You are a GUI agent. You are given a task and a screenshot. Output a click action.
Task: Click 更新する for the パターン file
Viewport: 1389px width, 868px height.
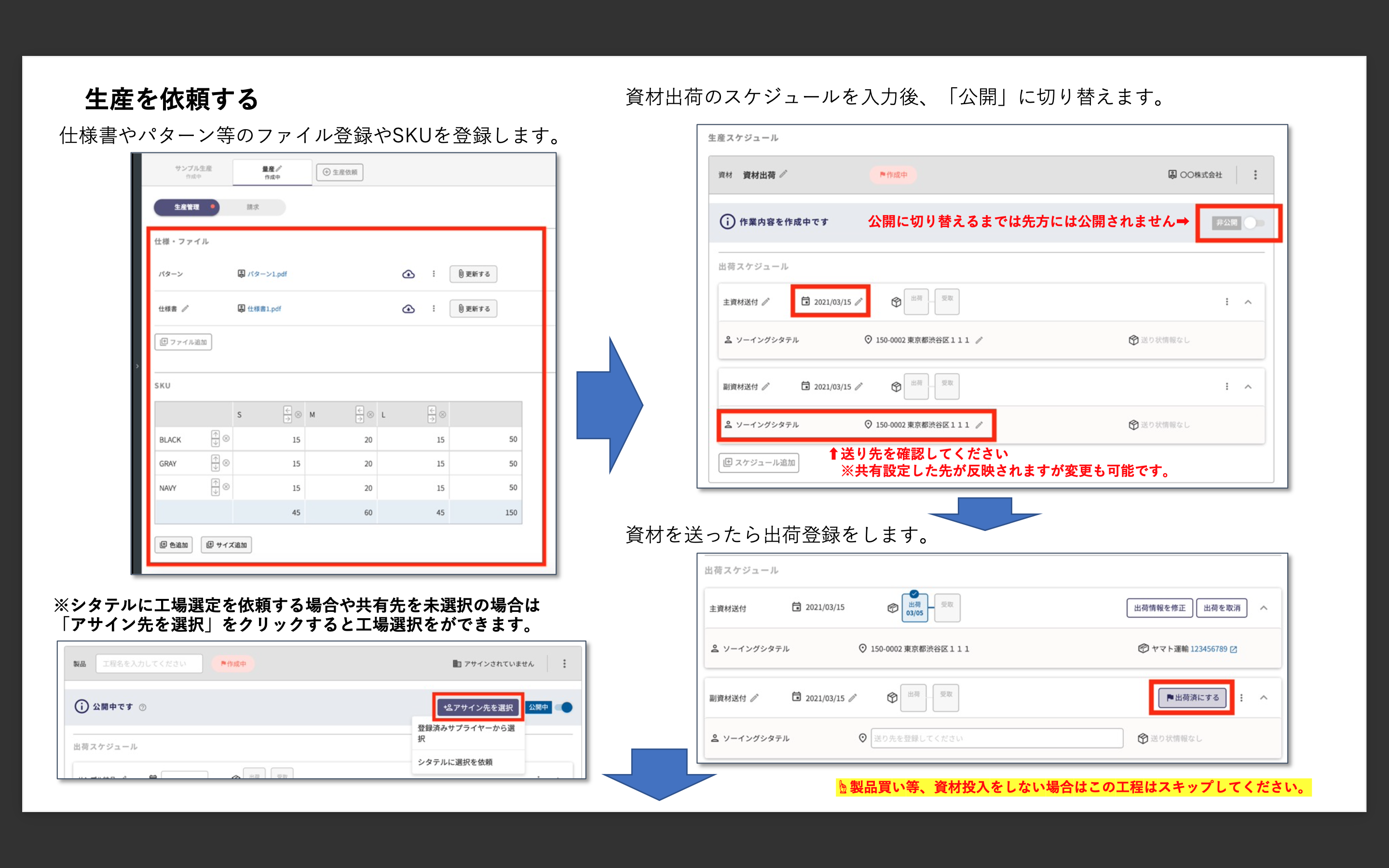pos(474,274)
